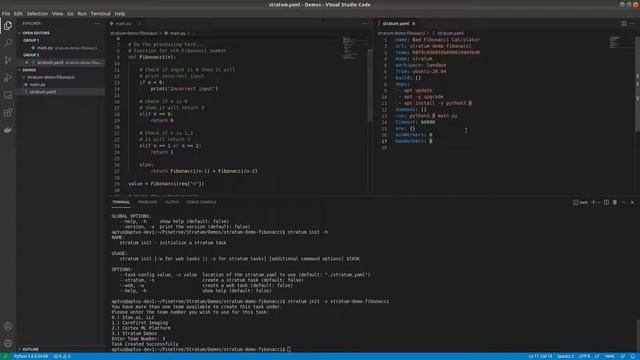Open the Run menu
Image resolution: width=640 pixels, height=360 pixels.
[x=82, y=13]
